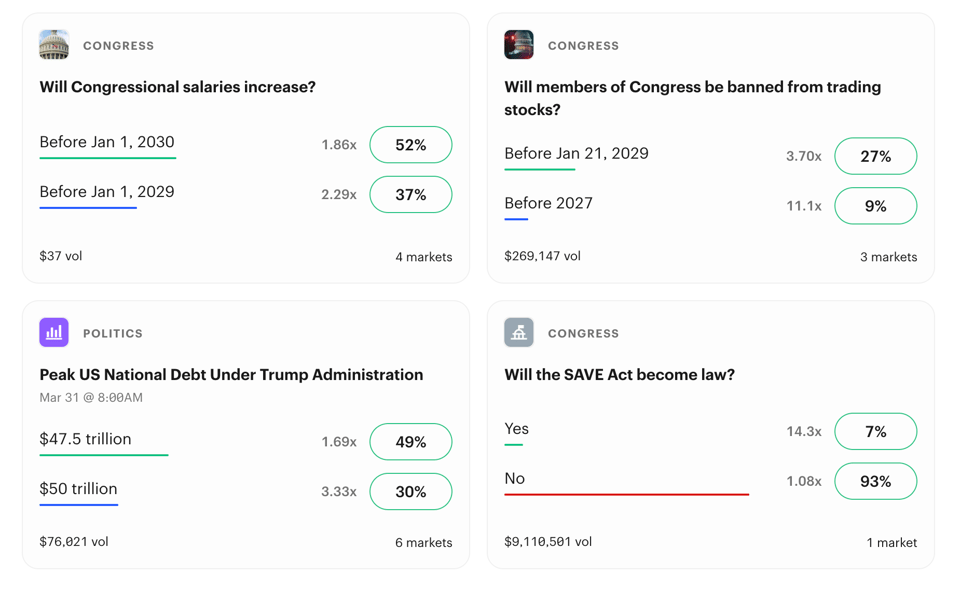Select the 52% button for Before Jan 1, 2030
The width and height of the screenshot is (960, 590).
pyautogui.click(x=411, y=144)
